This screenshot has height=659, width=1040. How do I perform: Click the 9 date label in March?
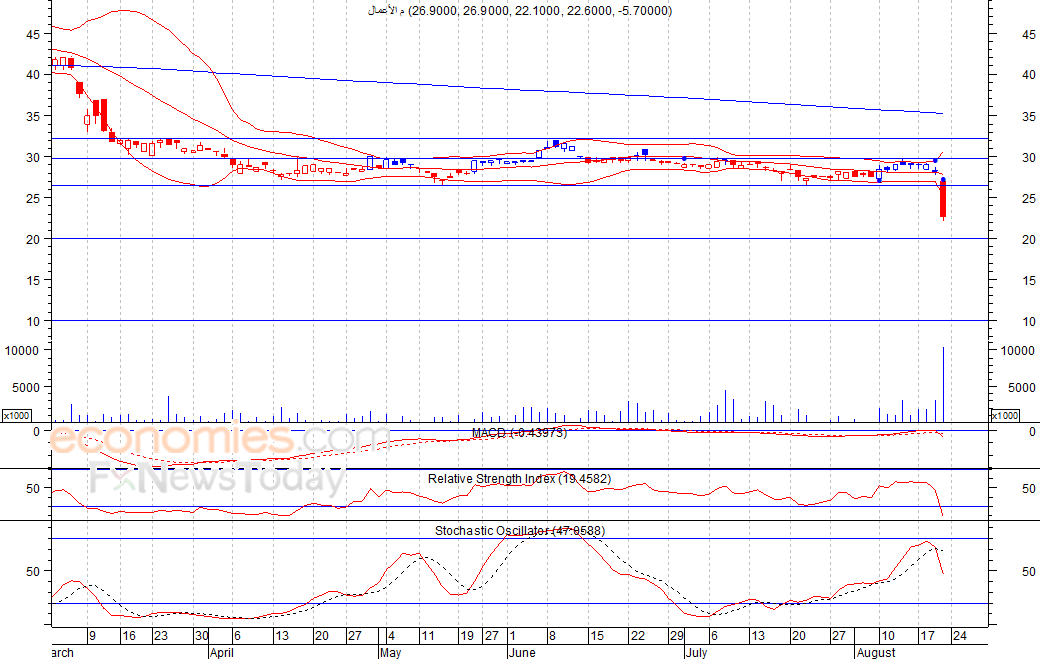(92, 636)
